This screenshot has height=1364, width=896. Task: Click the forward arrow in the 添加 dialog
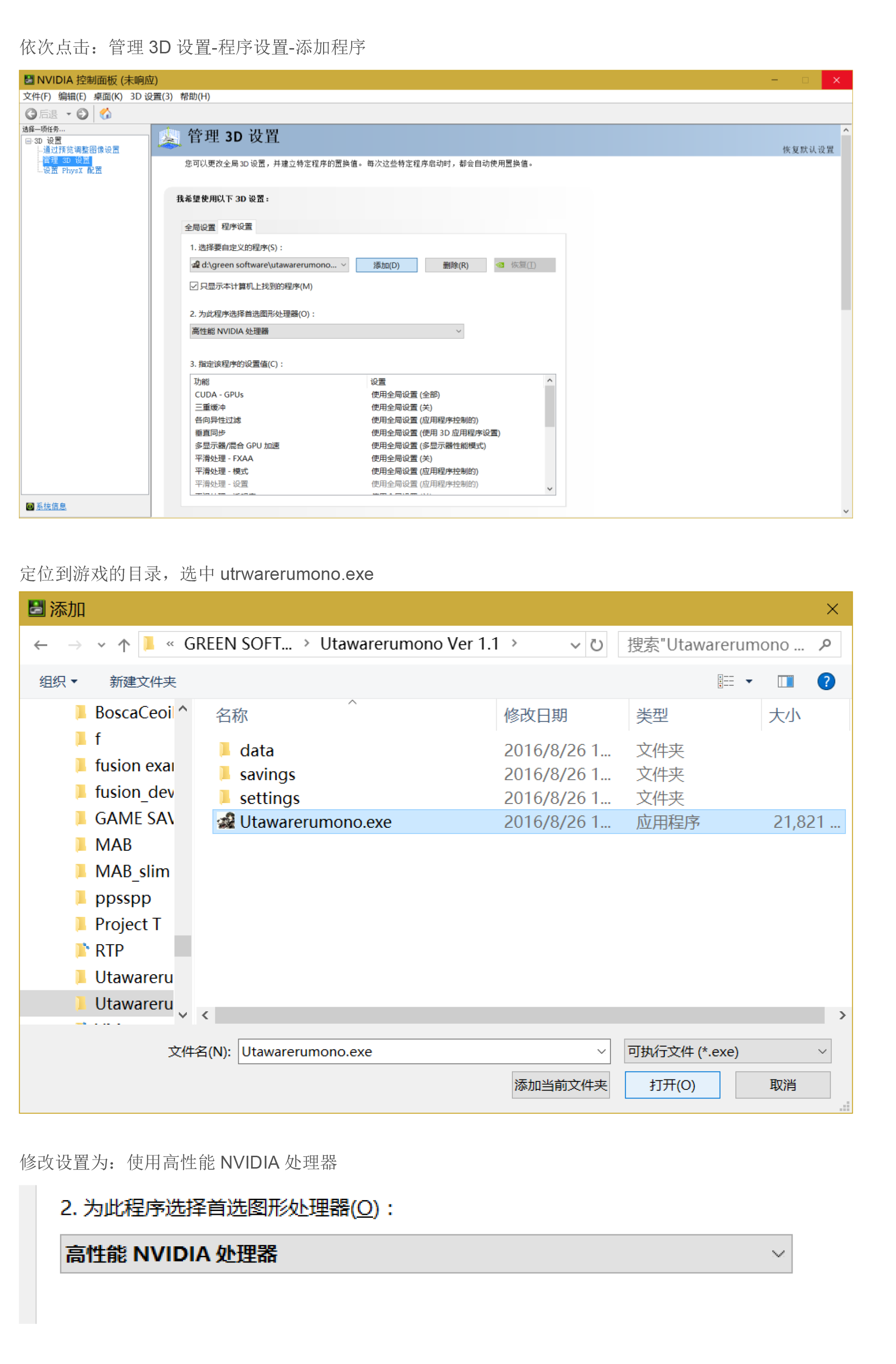pyautogui.click(x=74, y=645)
